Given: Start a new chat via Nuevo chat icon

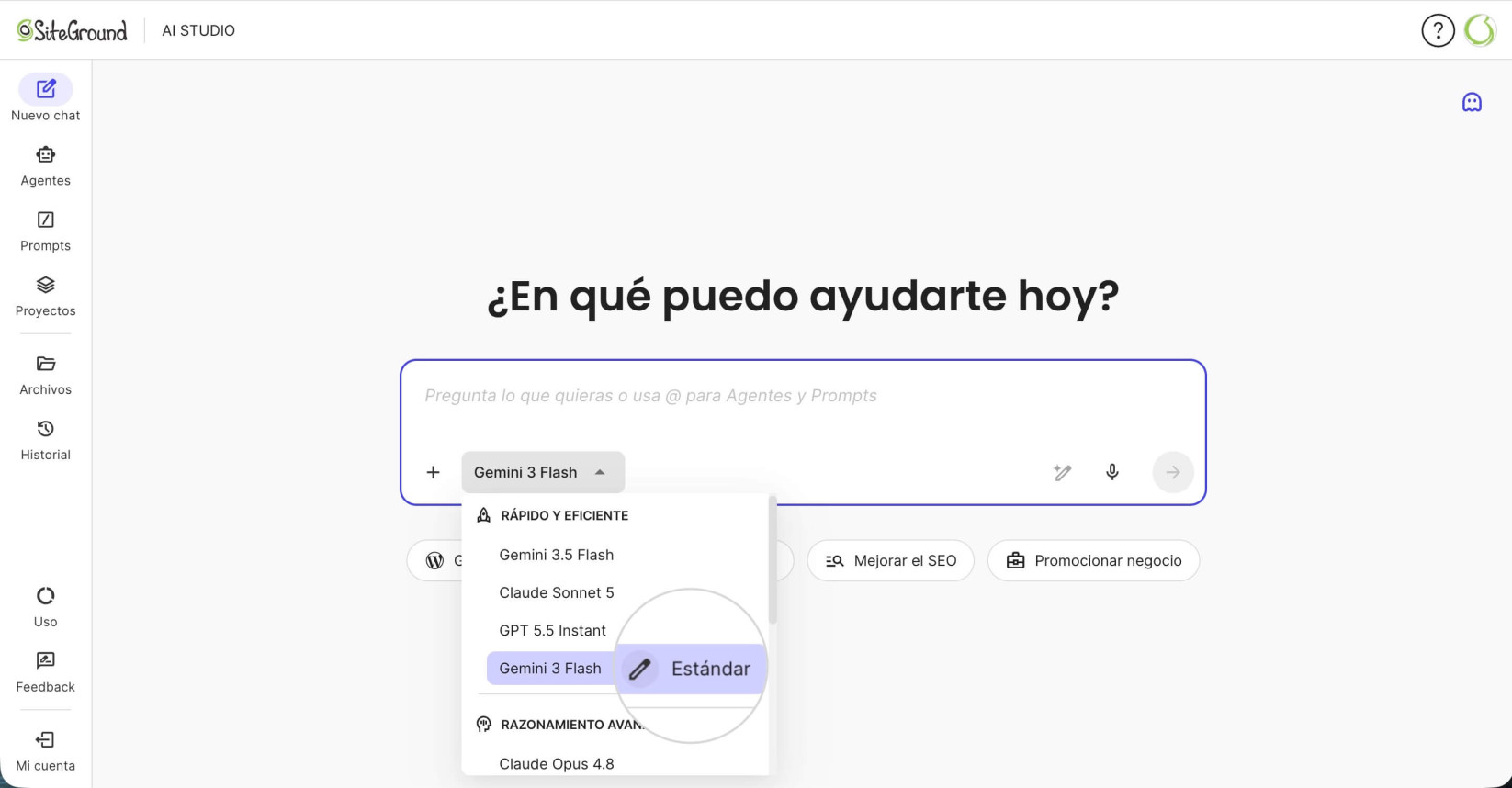Looking at the screenshot, I should pos(46,89).
